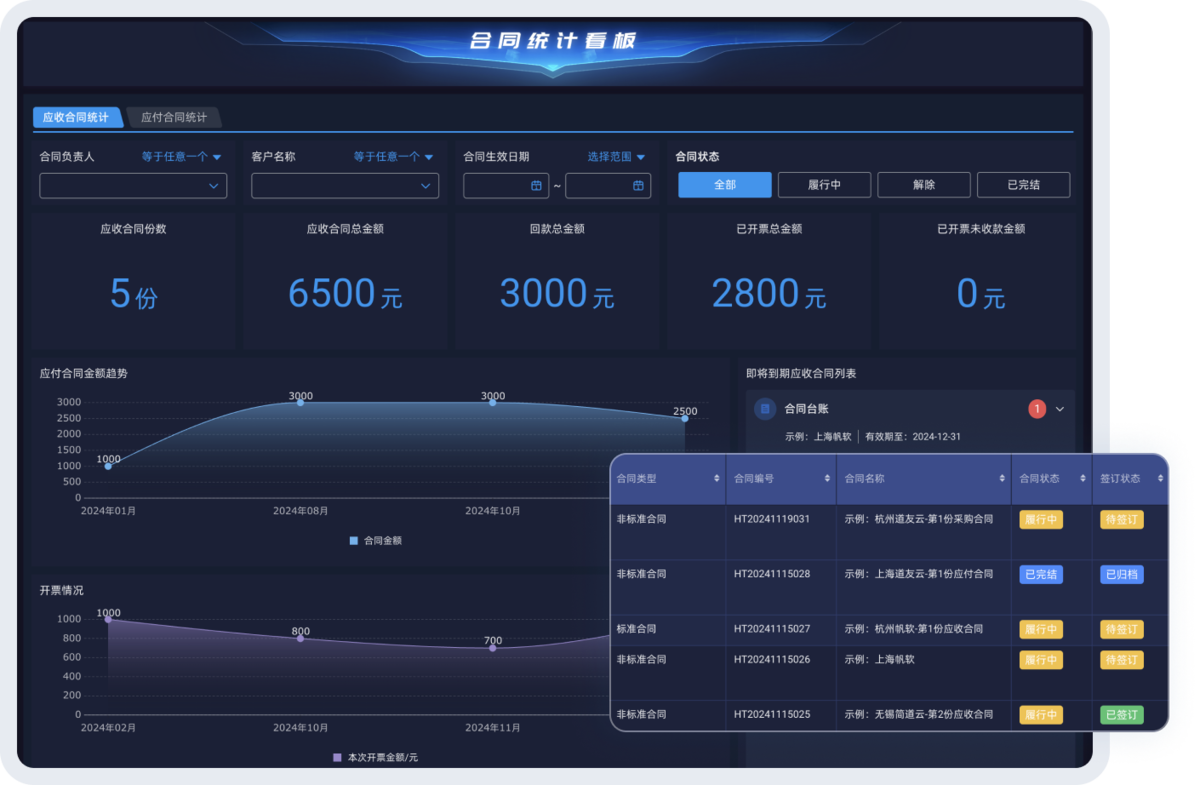This screenshot has height=785, width=1200.
Task: Click the 0元 已开票未收款金额 value
Action: [x=981, y=294]
